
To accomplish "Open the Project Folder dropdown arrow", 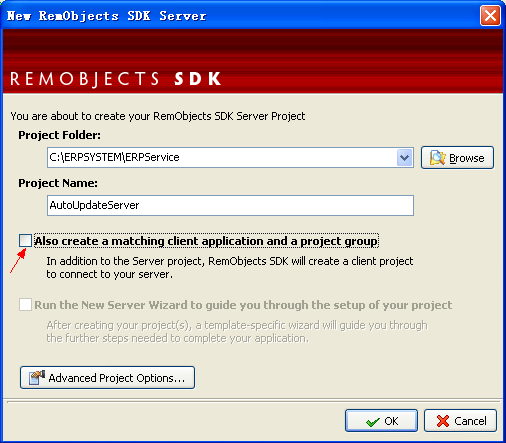I will click(x=405, y=157).
